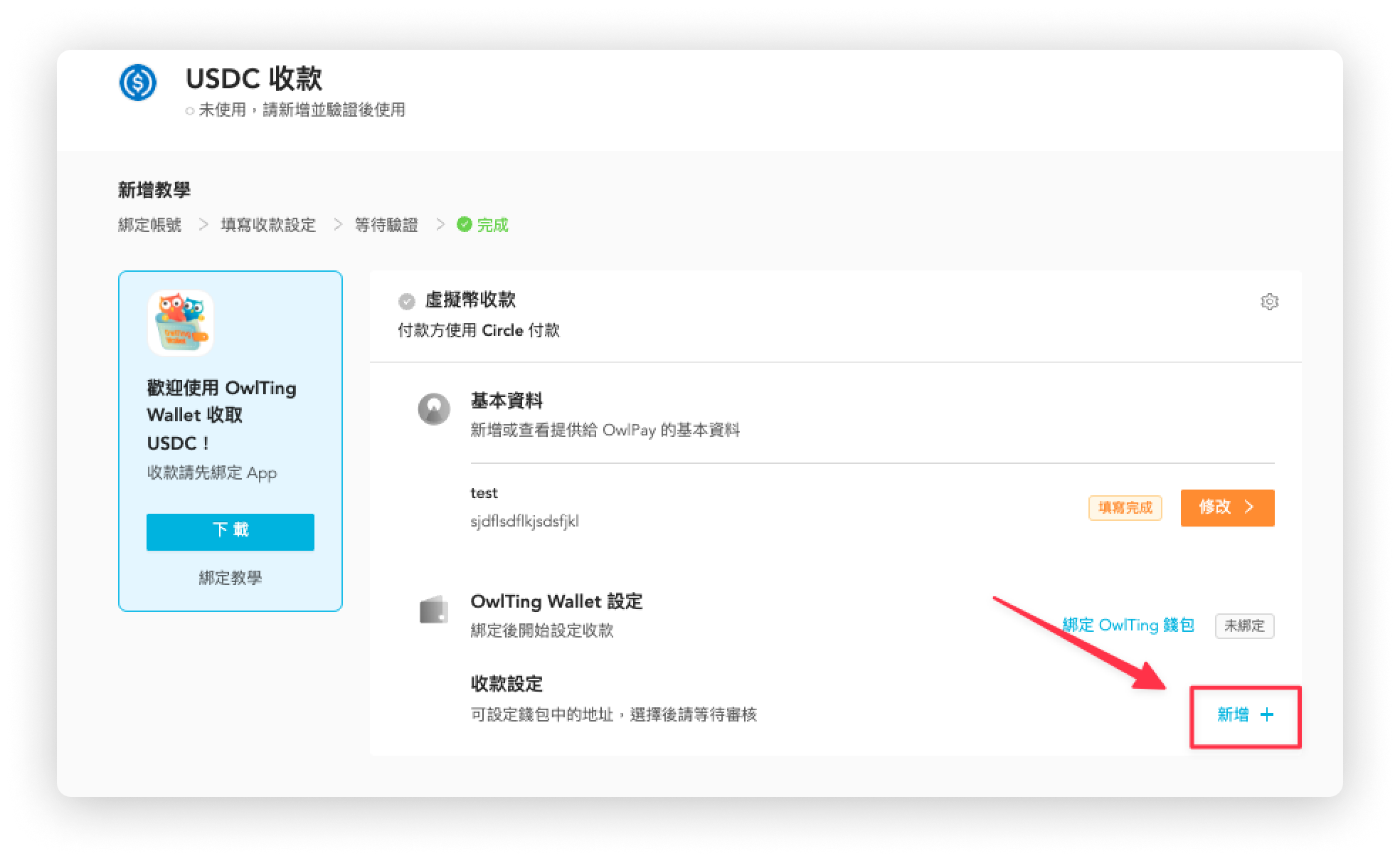Click the 新增教學 heading
The height and width of the screenshot is (861, 1400).
154,189
